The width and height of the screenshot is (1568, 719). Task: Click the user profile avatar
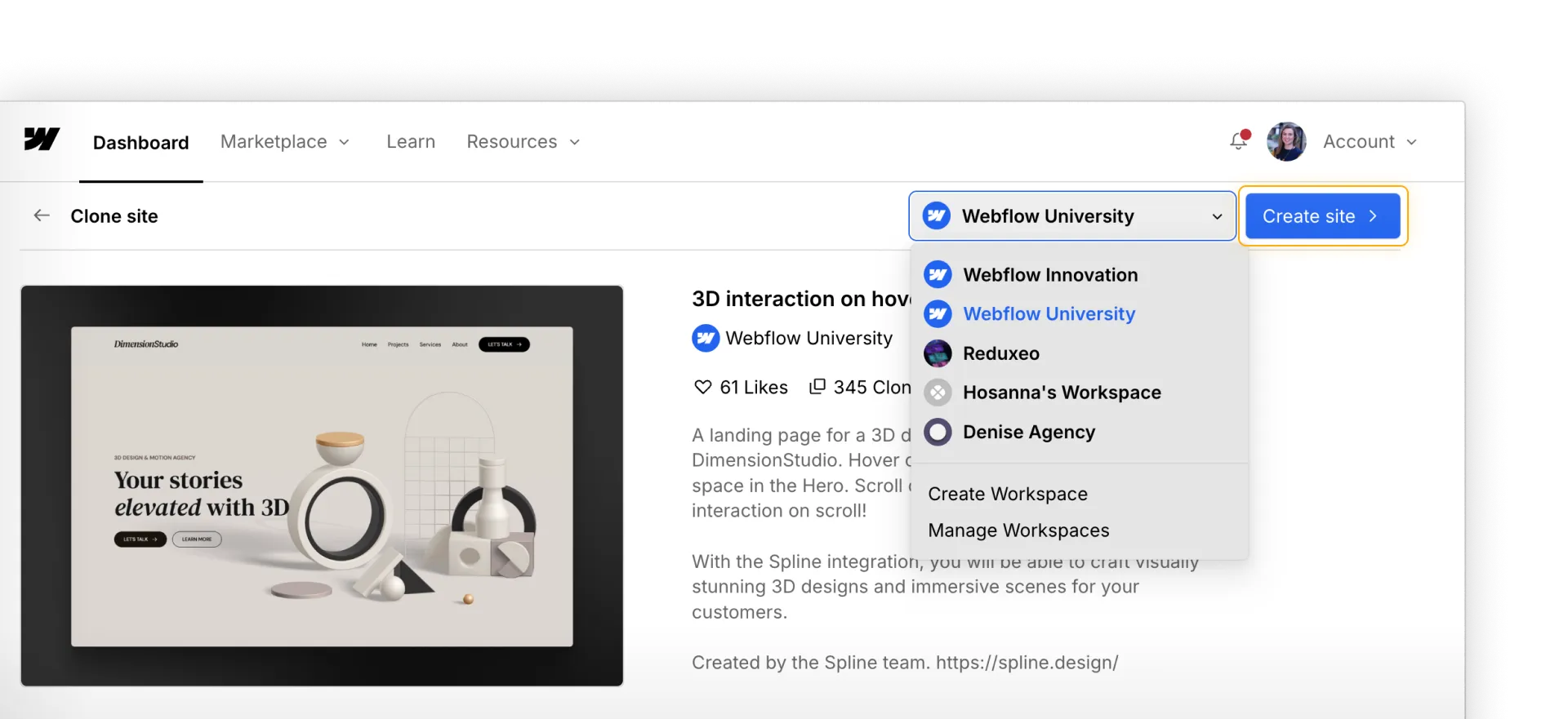(x=1286, y=142)
